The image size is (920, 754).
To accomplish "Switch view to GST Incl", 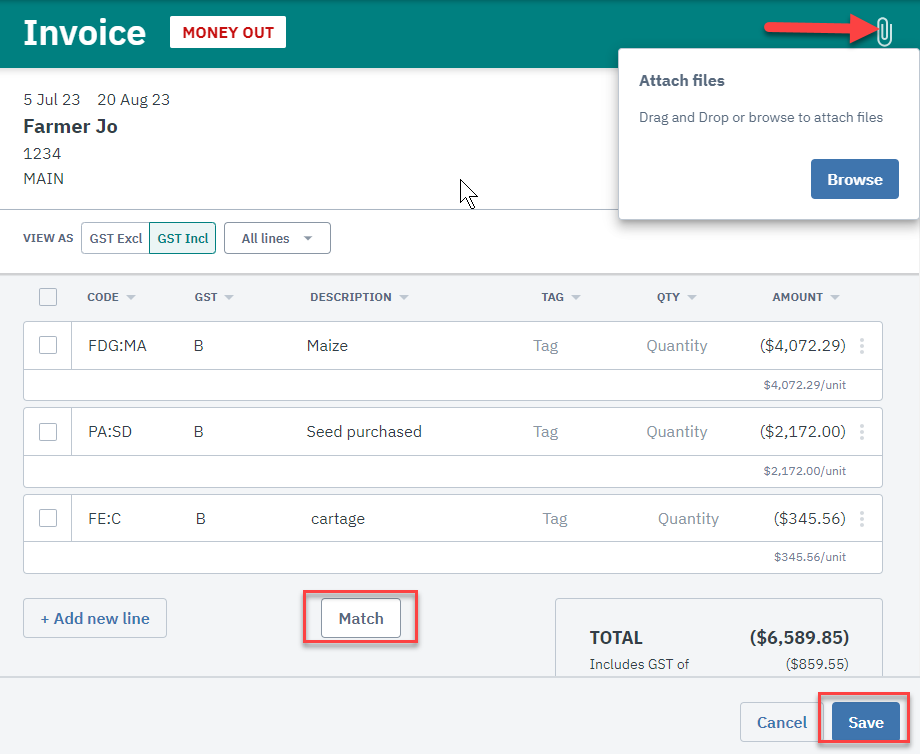I will [181, 238].
